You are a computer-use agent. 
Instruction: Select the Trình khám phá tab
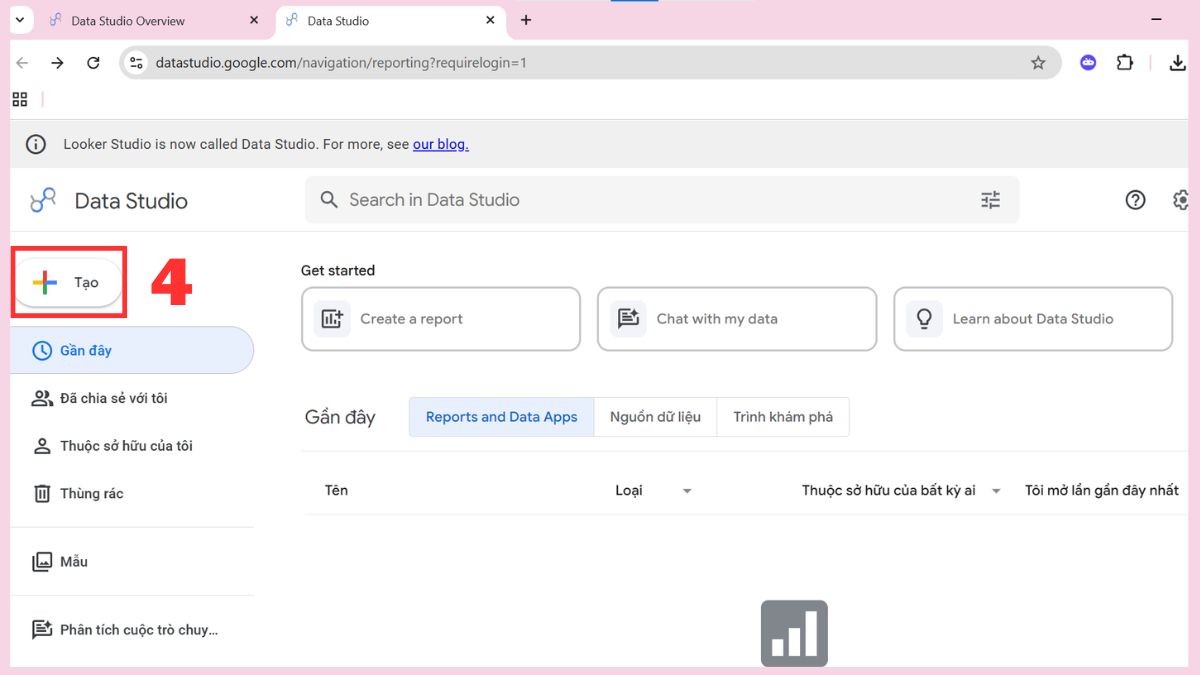pos(783,417)
